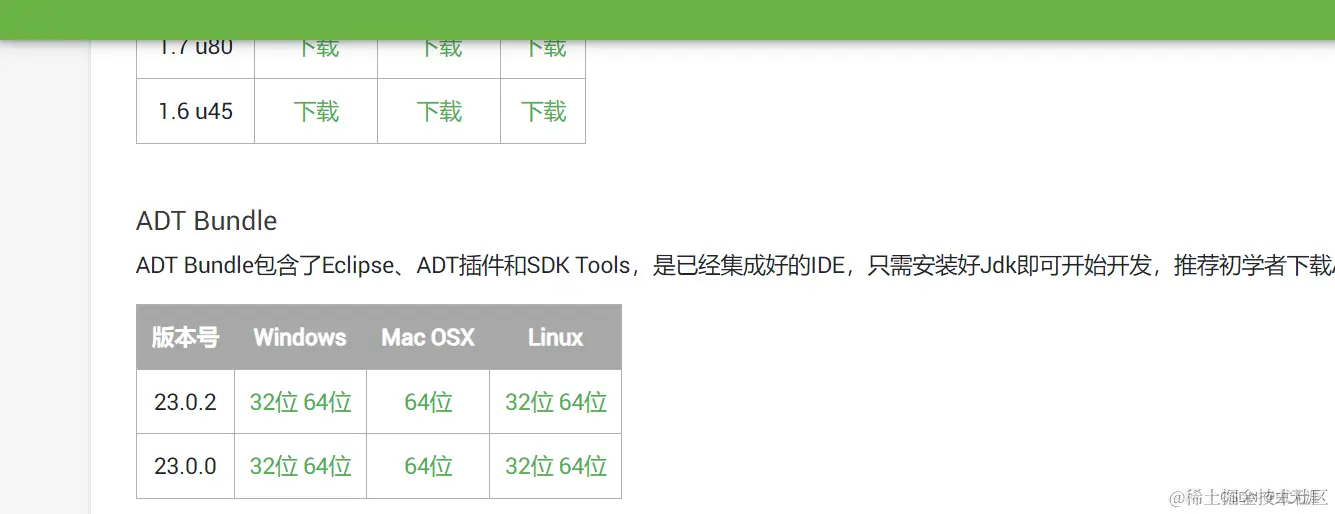Screen dimensions: 1335x514
Task: Select the 1.6 u45 version cell
Action: click(195, 111)
